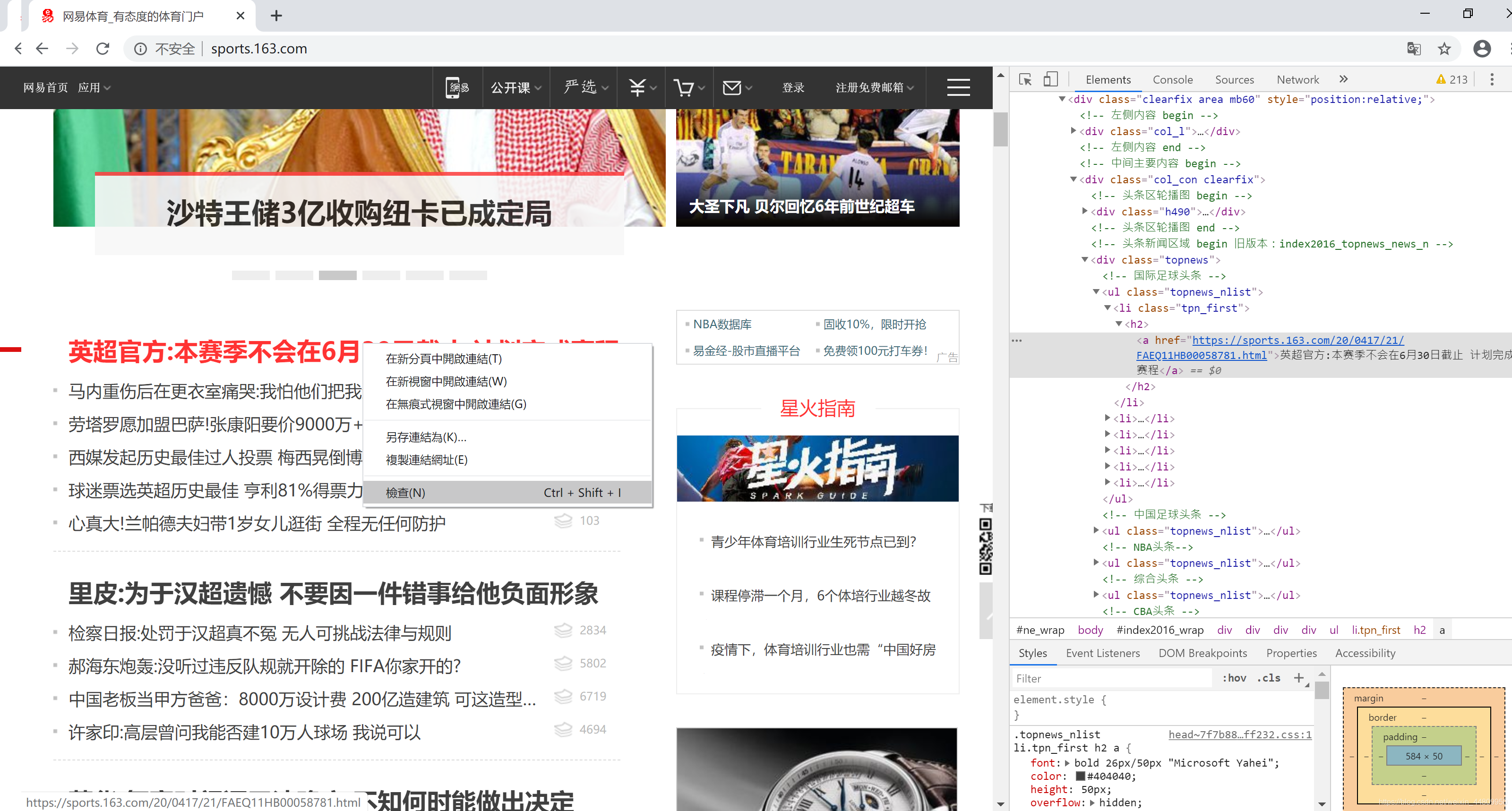Click the 网易首页 link
Screen dimensions: 1512x811
click(45, 87)
